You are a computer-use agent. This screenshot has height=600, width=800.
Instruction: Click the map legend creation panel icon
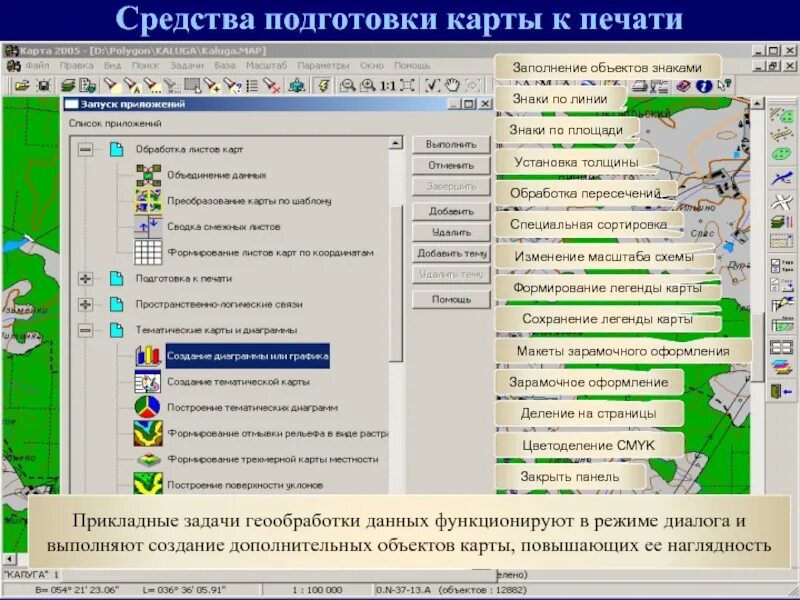[781, 266]
